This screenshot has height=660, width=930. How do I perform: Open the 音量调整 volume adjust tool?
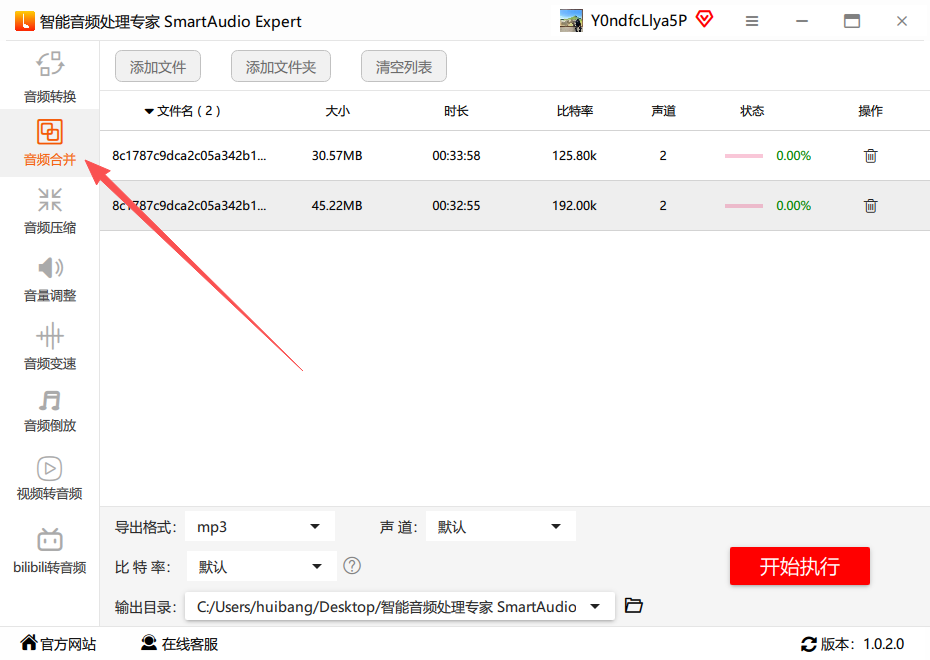[x=50, y=278]
